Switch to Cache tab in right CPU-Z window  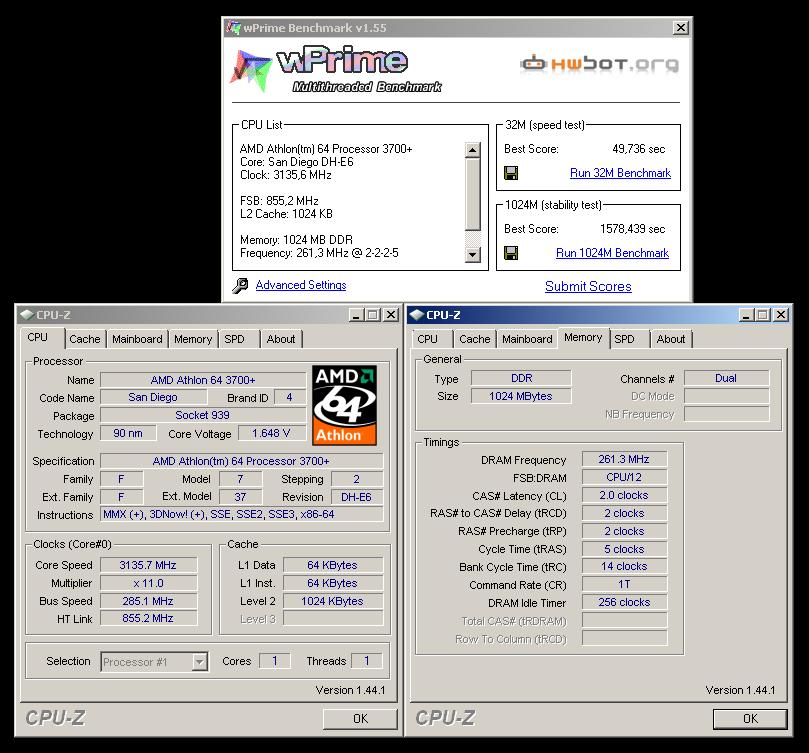(475, 339)
